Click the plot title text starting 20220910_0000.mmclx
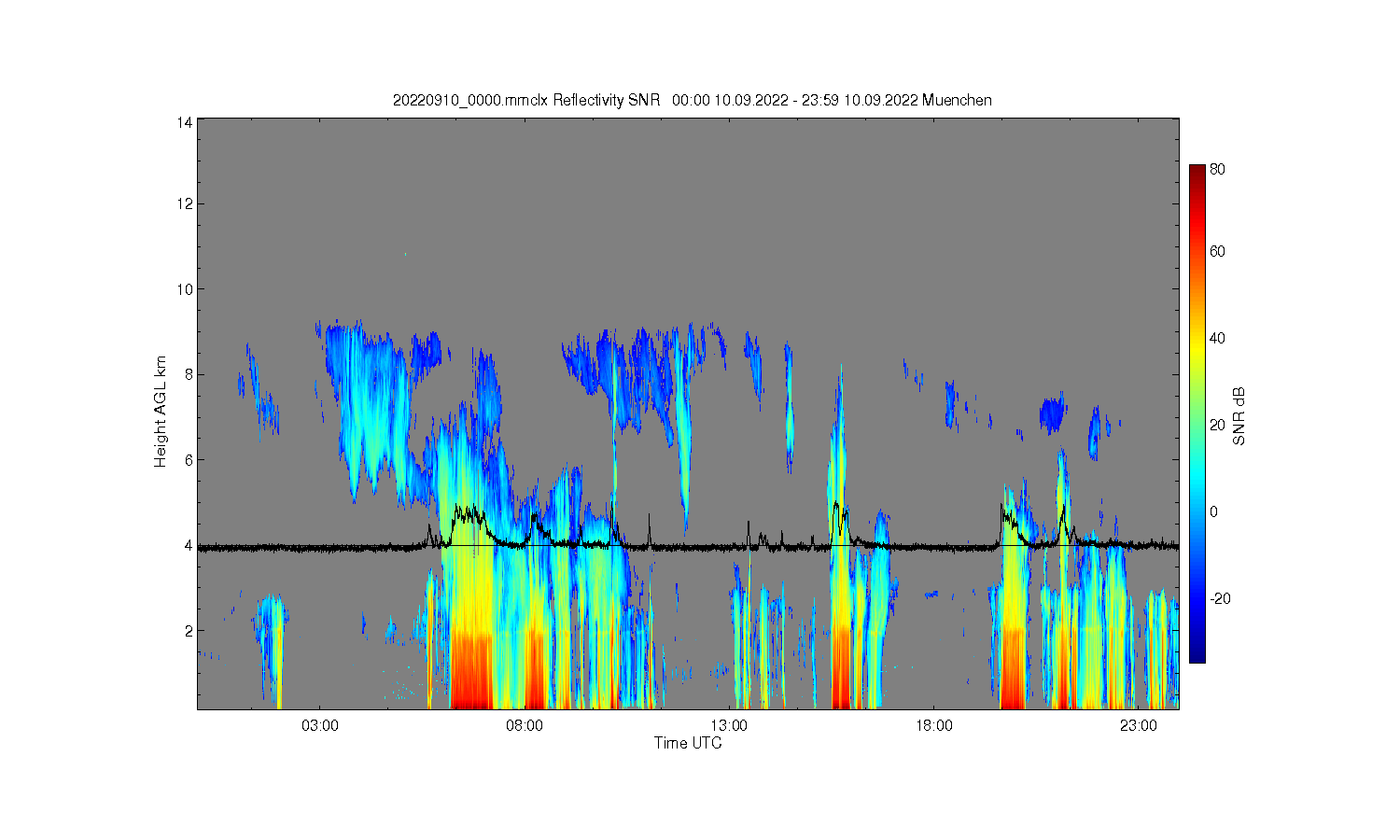This screenshot has width=1400, height=840. tap(692, 101)
